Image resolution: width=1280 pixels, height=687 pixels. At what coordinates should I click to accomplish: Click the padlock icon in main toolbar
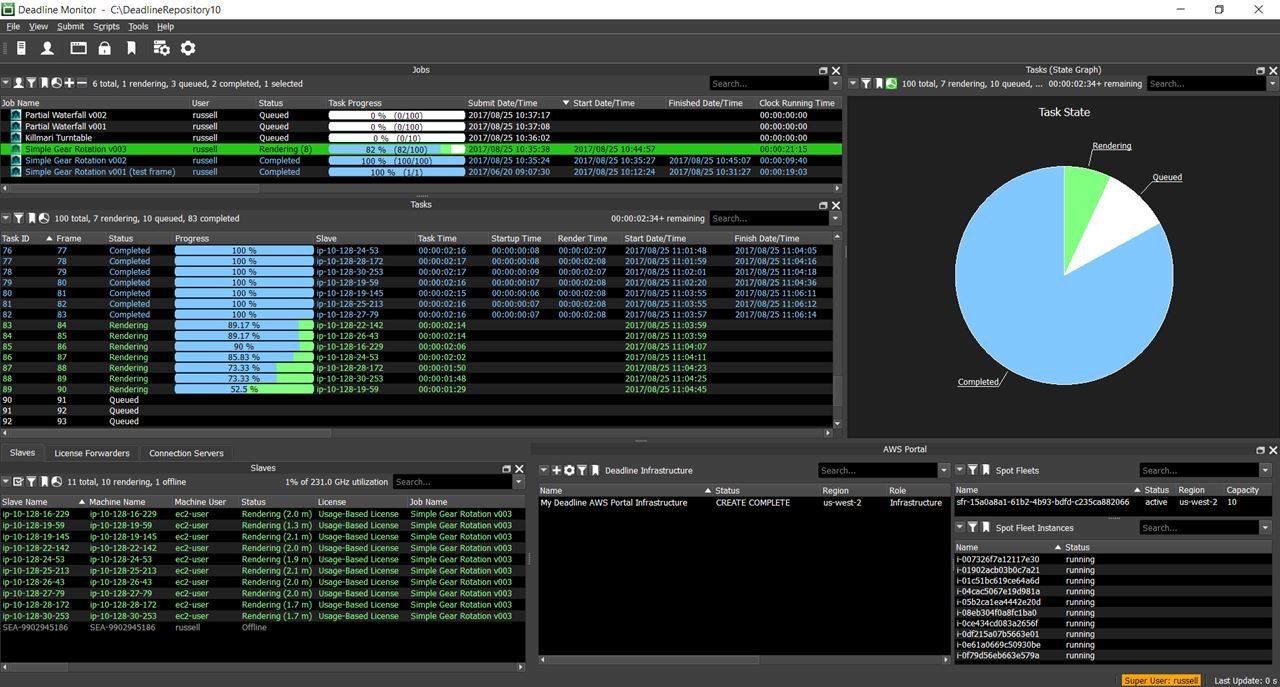click(x=105, y=48)
